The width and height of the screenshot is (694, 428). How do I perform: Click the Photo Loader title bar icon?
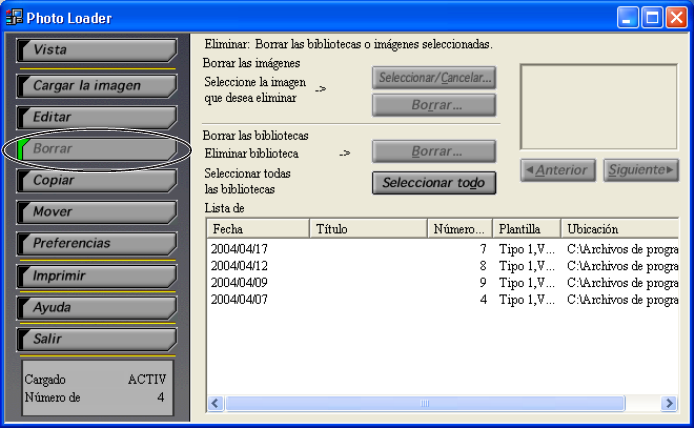(14, 18)
